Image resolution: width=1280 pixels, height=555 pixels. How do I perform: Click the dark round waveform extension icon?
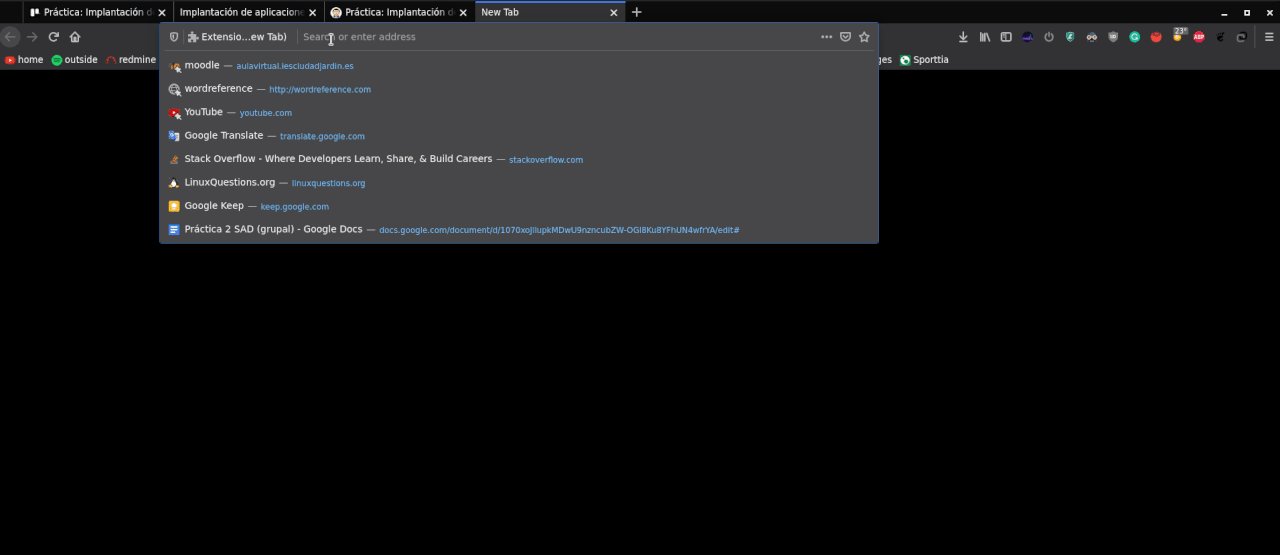1027,37
